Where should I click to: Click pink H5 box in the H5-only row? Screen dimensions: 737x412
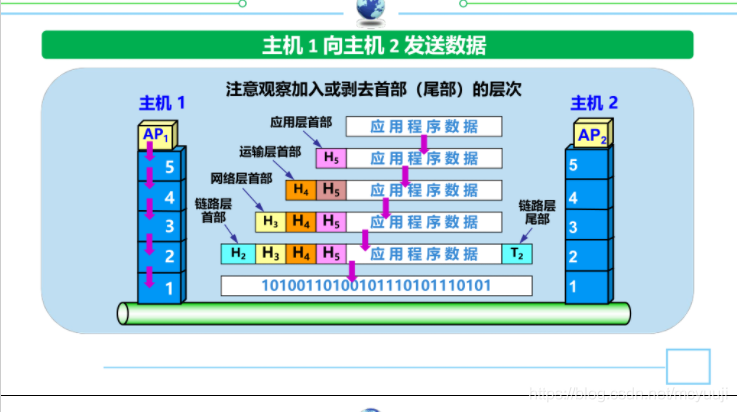point(331,158)
